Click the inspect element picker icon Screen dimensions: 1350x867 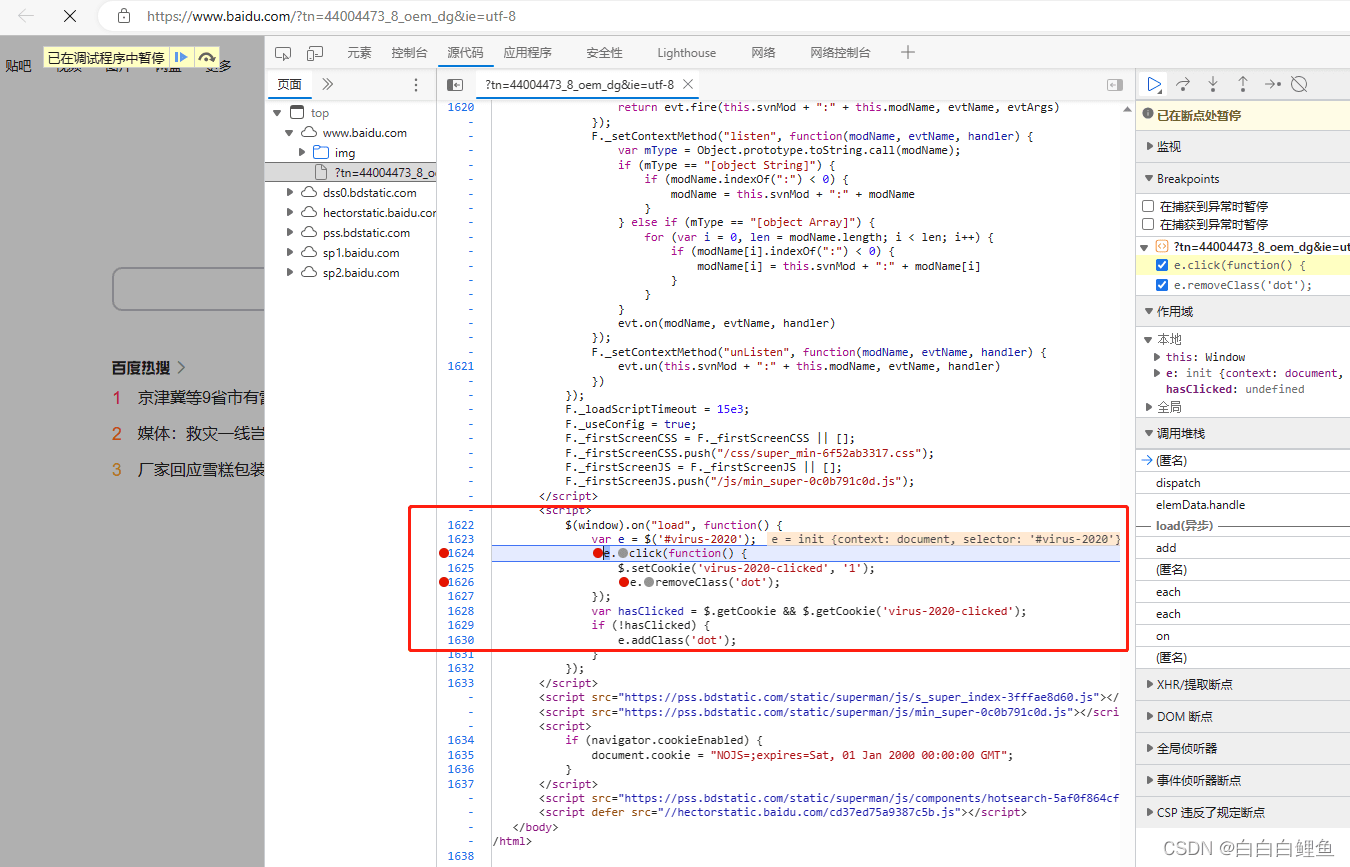283,53
